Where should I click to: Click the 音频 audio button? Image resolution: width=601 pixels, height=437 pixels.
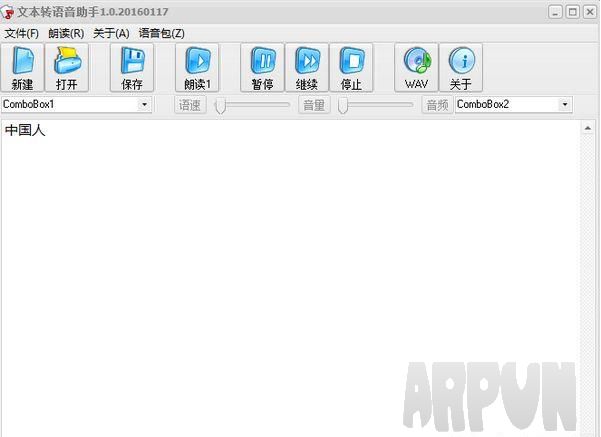[438, 105]
